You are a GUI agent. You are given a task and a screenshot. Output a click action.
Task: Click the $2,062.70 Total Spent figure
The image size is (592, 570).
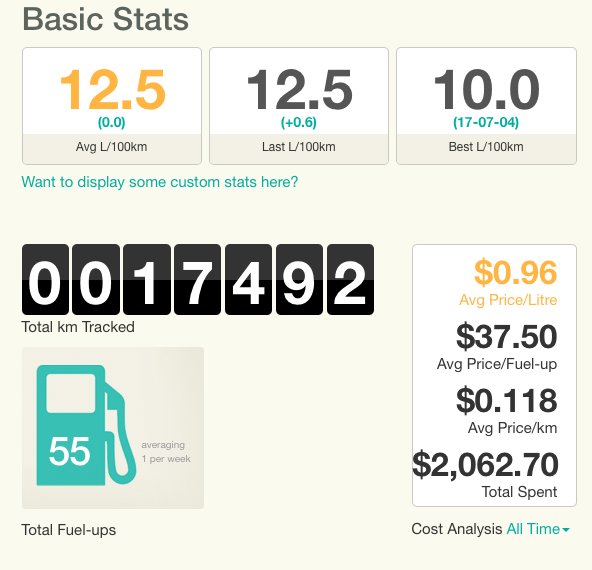pos(485,464)
